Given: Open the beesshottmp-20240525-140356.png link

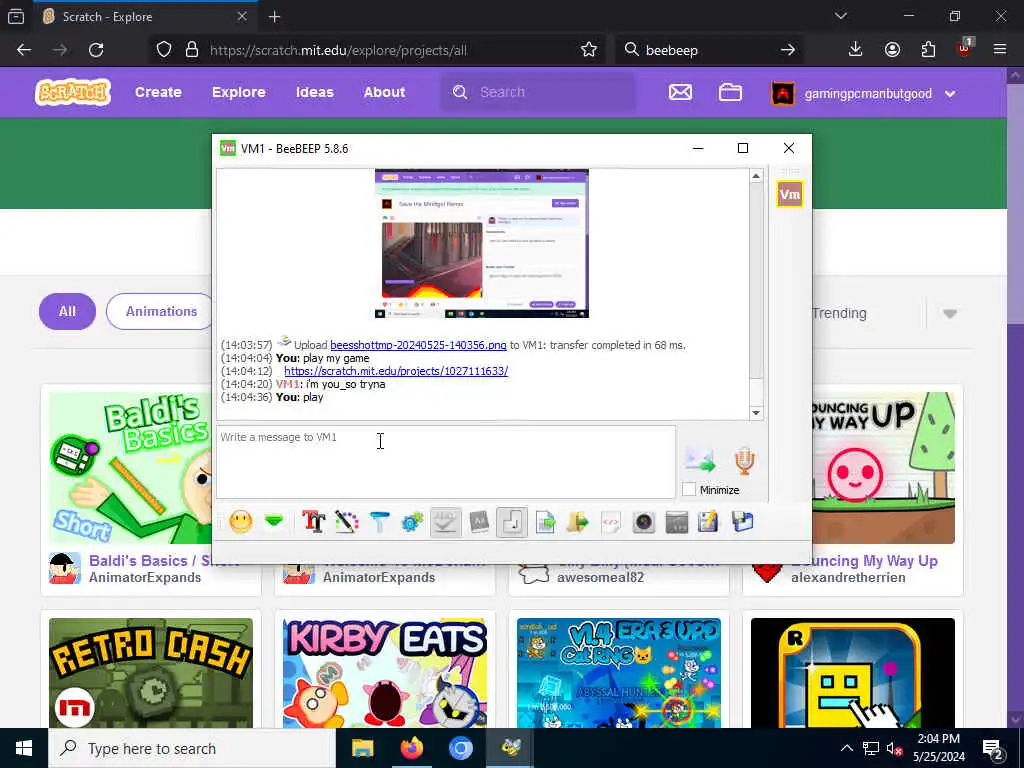Looking at the screenshot, I should 418,345.
